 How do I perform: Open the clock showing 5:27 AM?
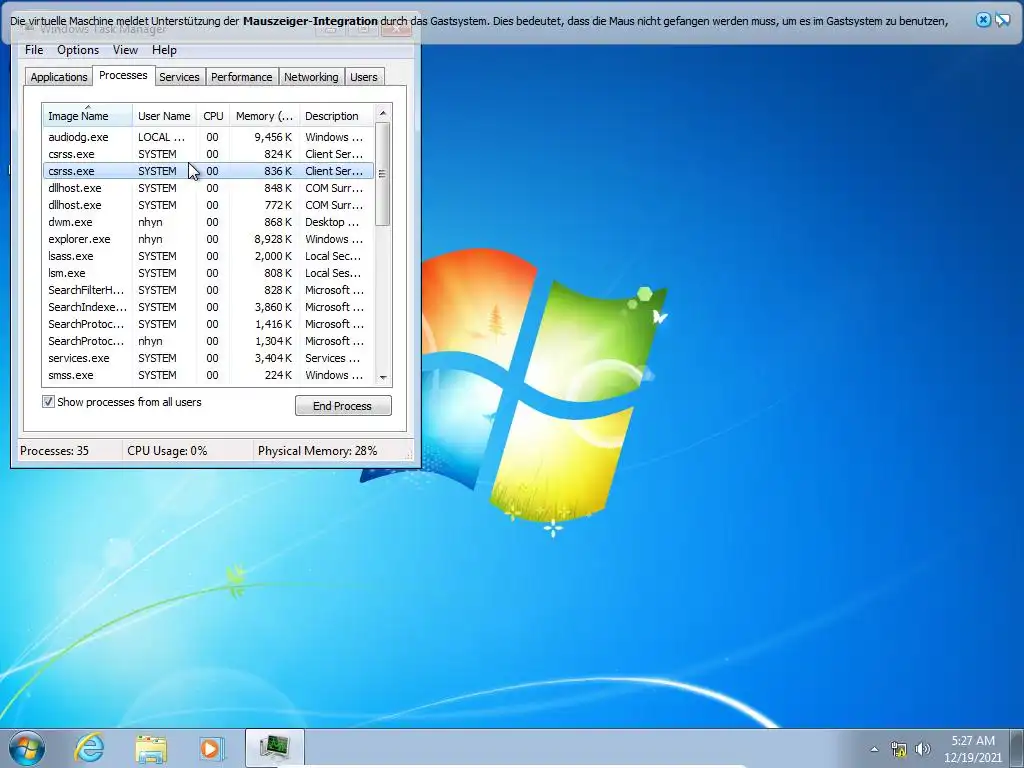click(x=972, y=749)
